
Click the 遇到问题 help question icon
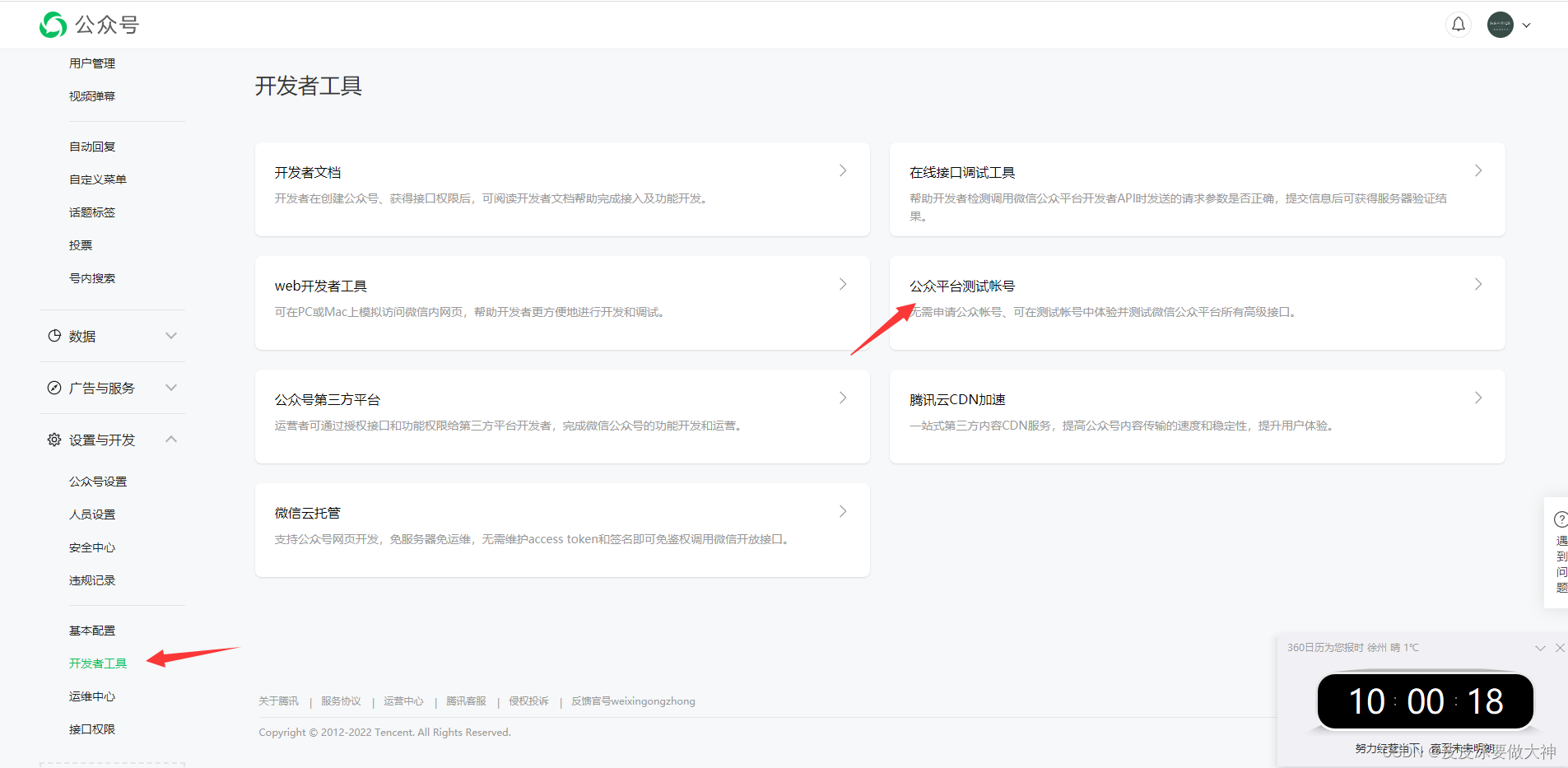pos(1560,519)
